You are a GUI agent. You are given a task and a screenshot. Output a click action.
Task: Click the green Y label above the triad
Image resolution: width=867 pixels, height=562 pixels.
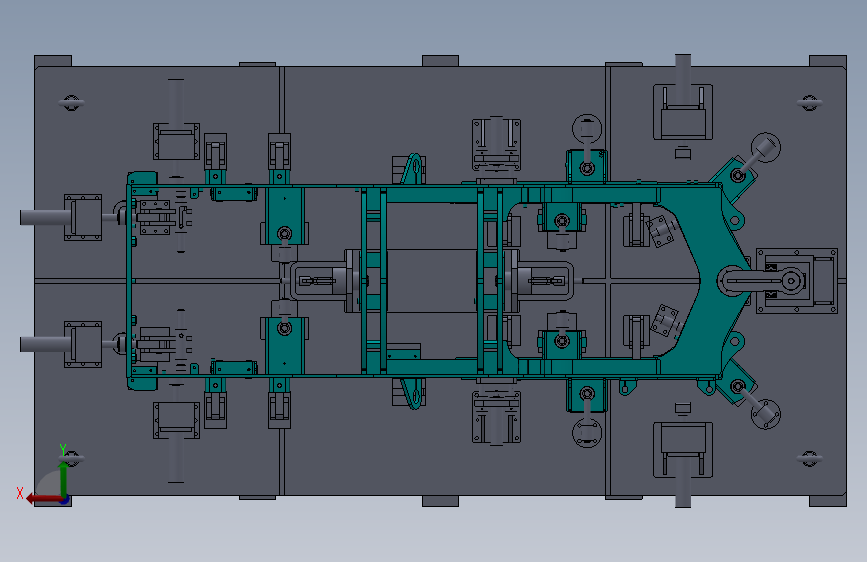[x=63, y=449]
